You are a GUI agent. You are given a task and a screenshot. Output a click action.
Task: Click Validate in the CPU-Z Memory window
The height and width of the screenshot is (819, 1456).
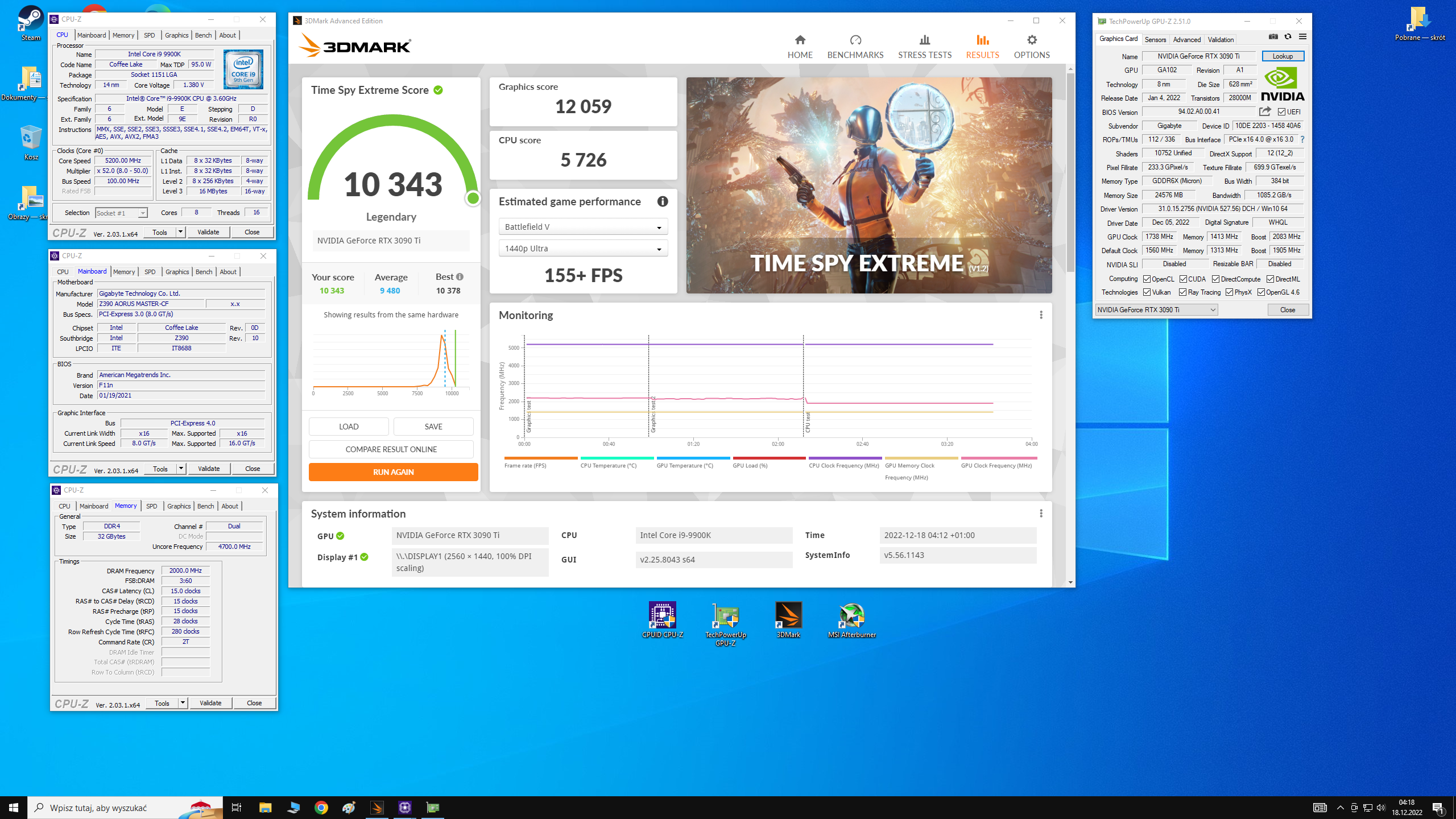(210, 703)
